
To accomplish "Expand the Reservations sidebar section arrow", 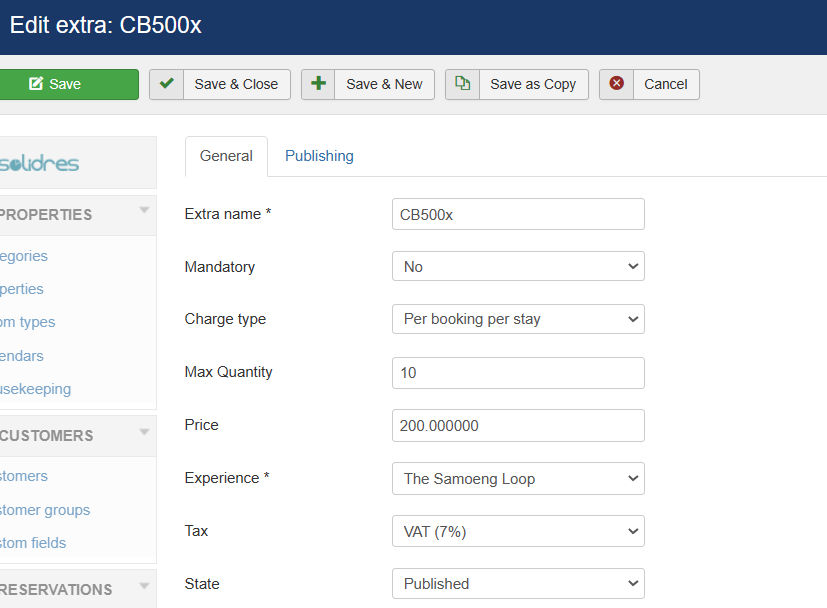I will coord(144,586).
